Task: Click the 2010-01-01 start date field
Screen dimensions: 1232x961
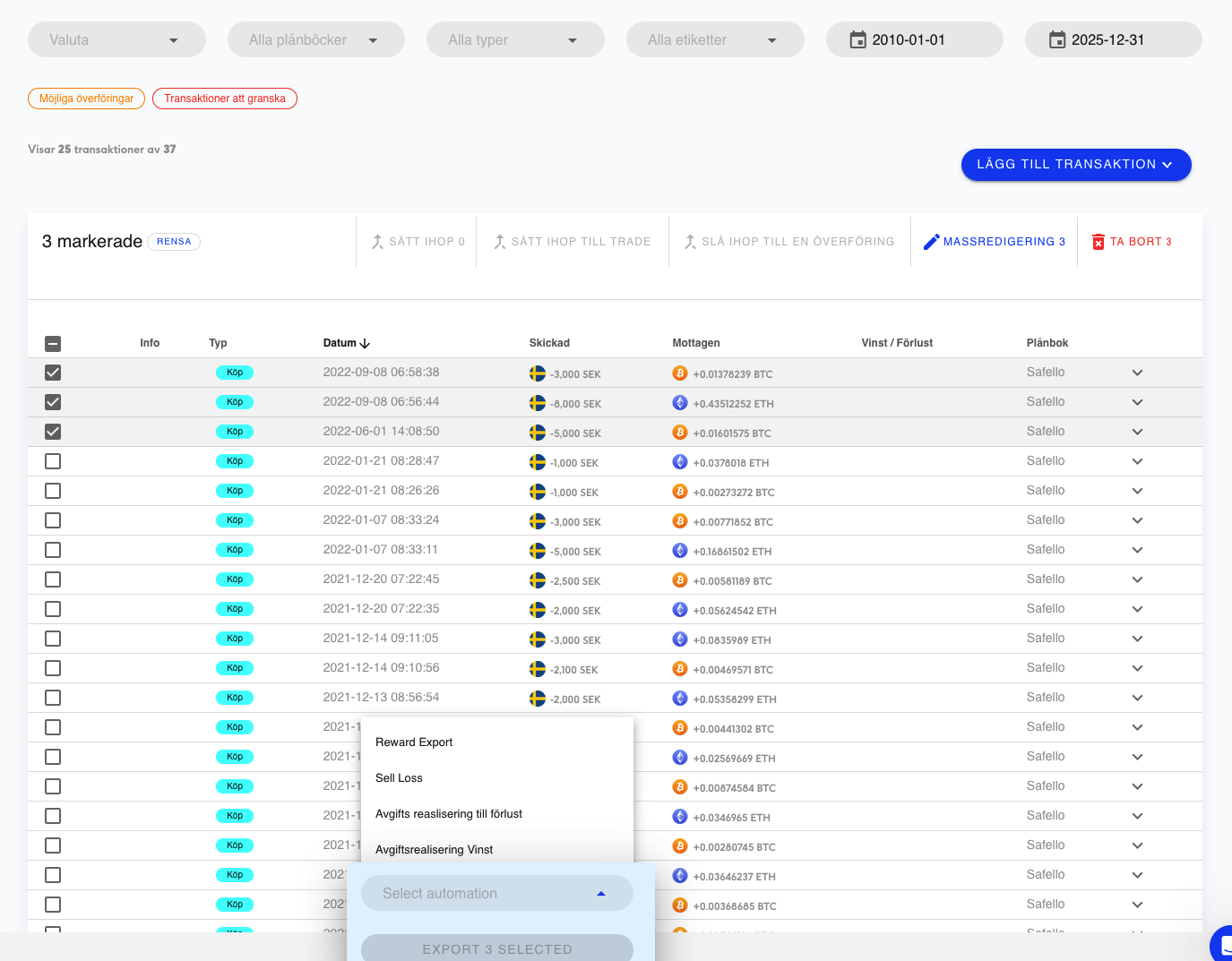Action: tap(915, 39)
